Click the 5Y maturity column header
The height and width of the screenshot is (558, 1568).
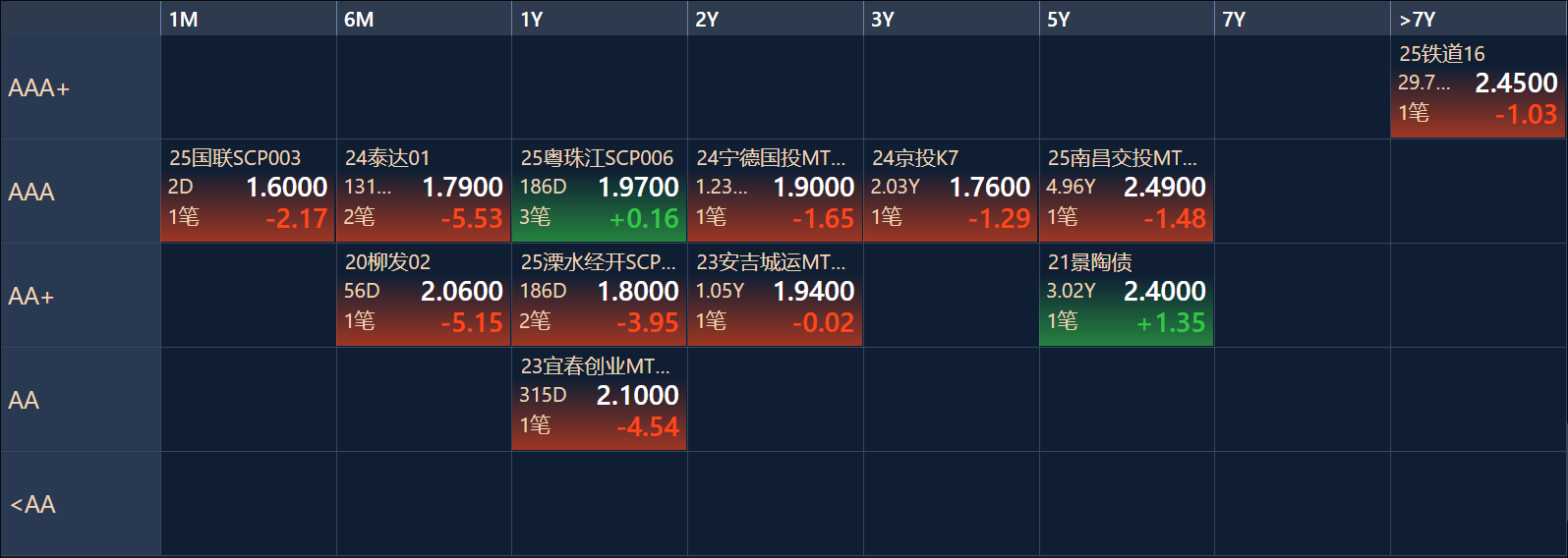coord(1126,19)
